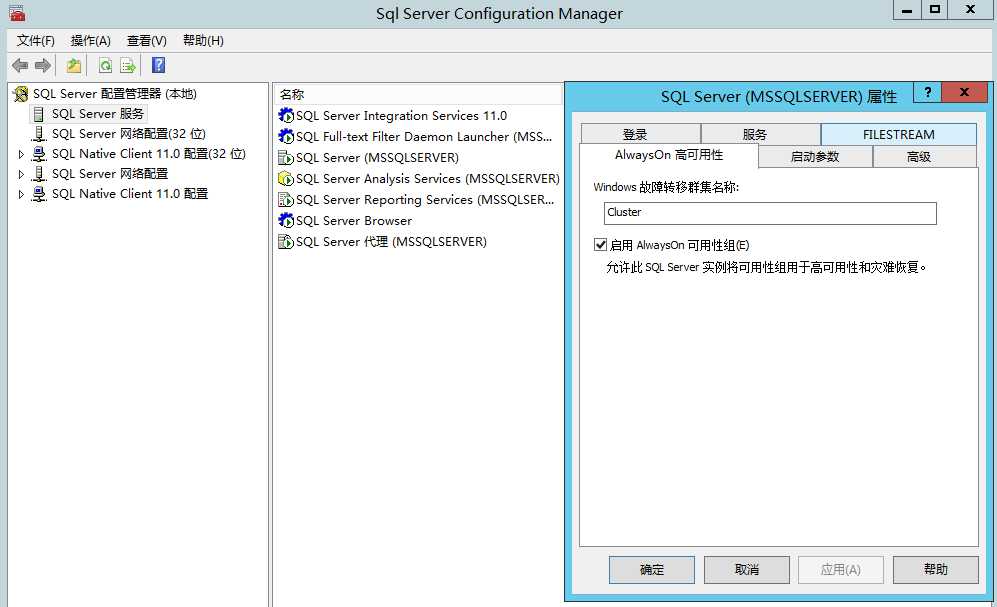Viewport: 997px width, 607px height.
Task: Open the 查看(V) menu
Action: [146, 41]
